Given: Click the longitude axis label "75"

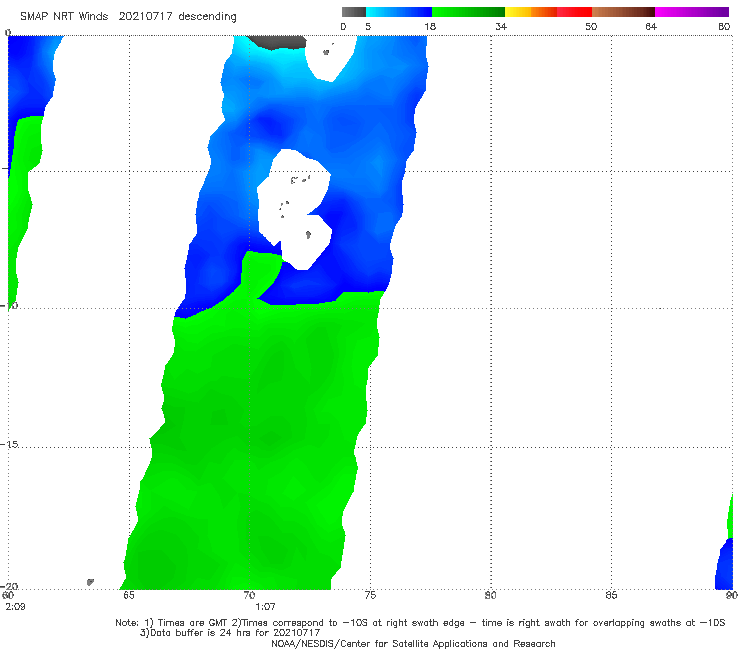Looking at the screenshot, I should click(x=370, y=595).
